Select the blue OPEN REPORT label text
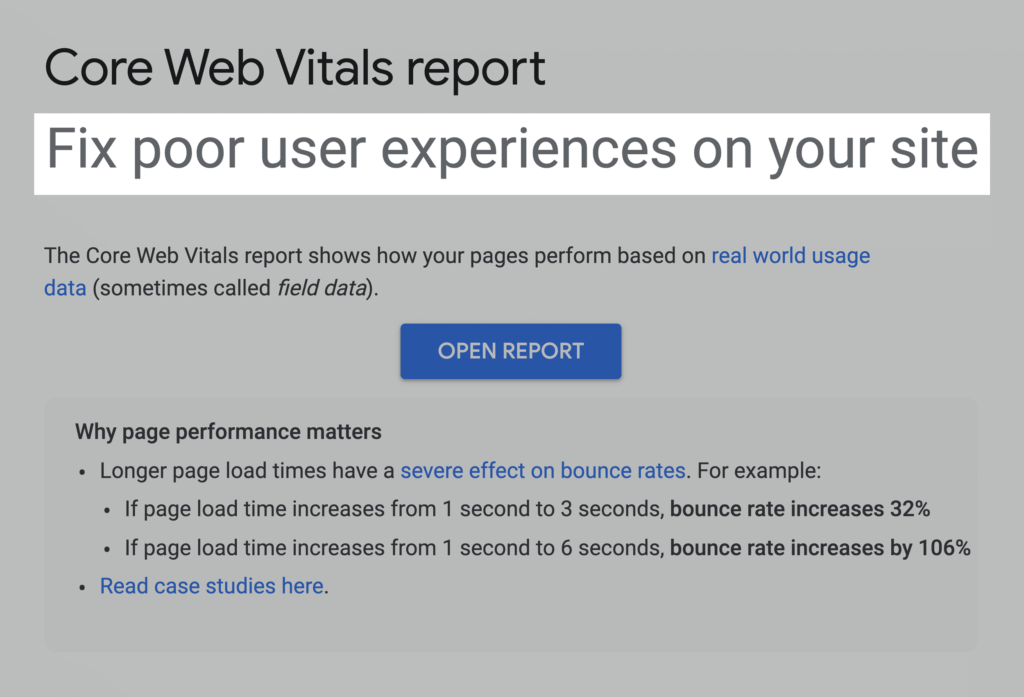The width and height of the screenshot is (1024, 697). tap(510, 351)
